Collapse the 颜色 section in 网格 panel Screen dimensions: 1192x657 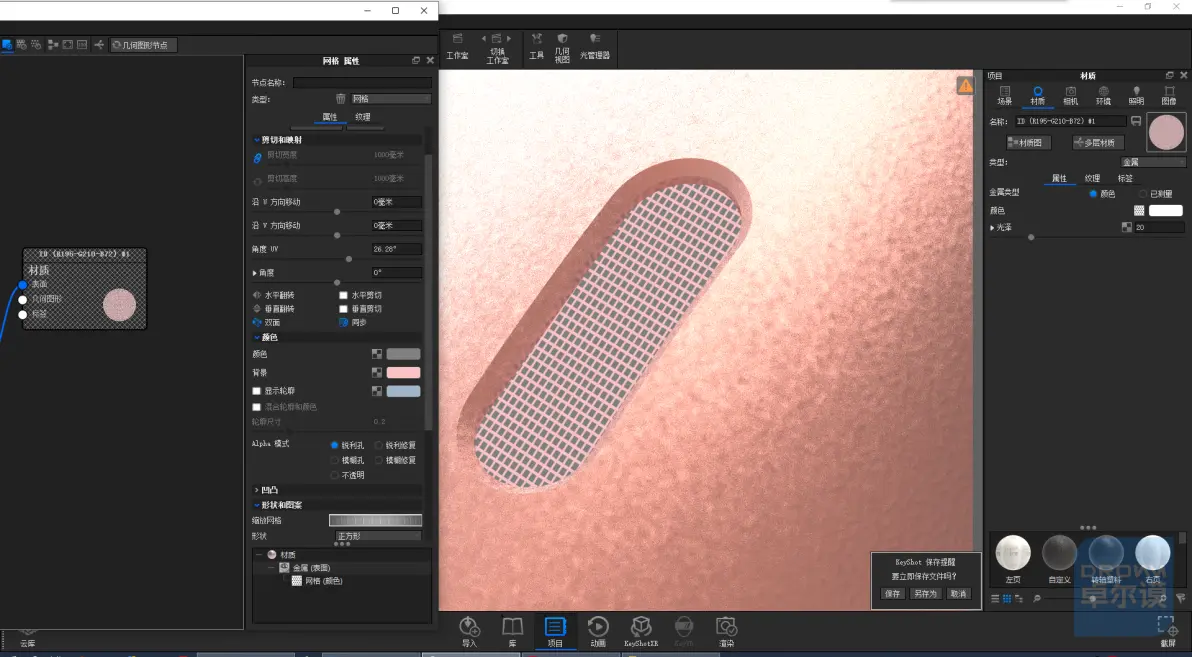point(257,338)
